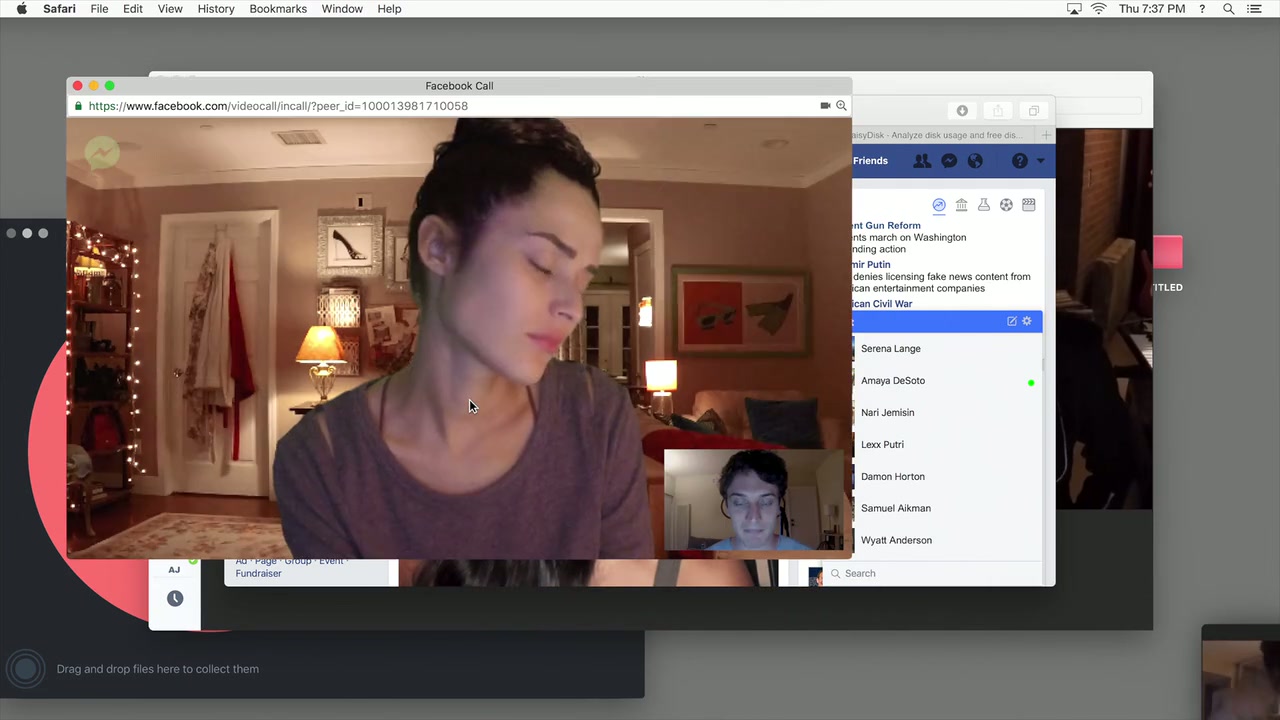Click the Fundraiser link
Screen dimensions: 1280x720
258,574
